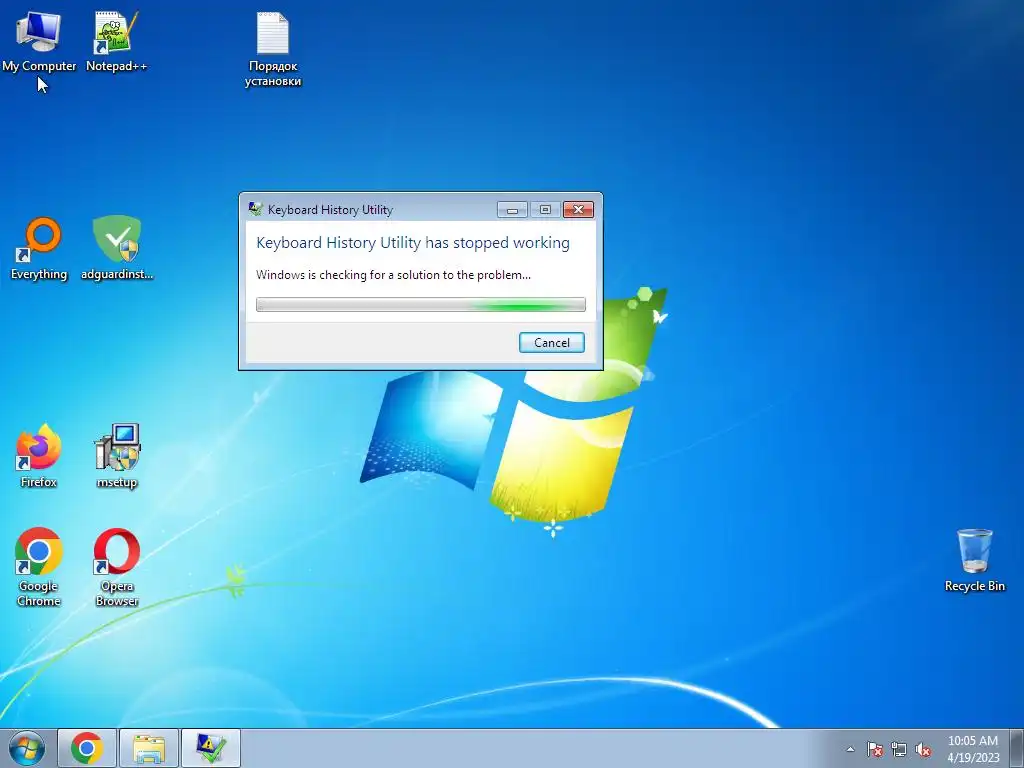Screen dimensions: 1024x768
Task: Click the Keyboard History Utility taskbar button
Action: point(211,748)
